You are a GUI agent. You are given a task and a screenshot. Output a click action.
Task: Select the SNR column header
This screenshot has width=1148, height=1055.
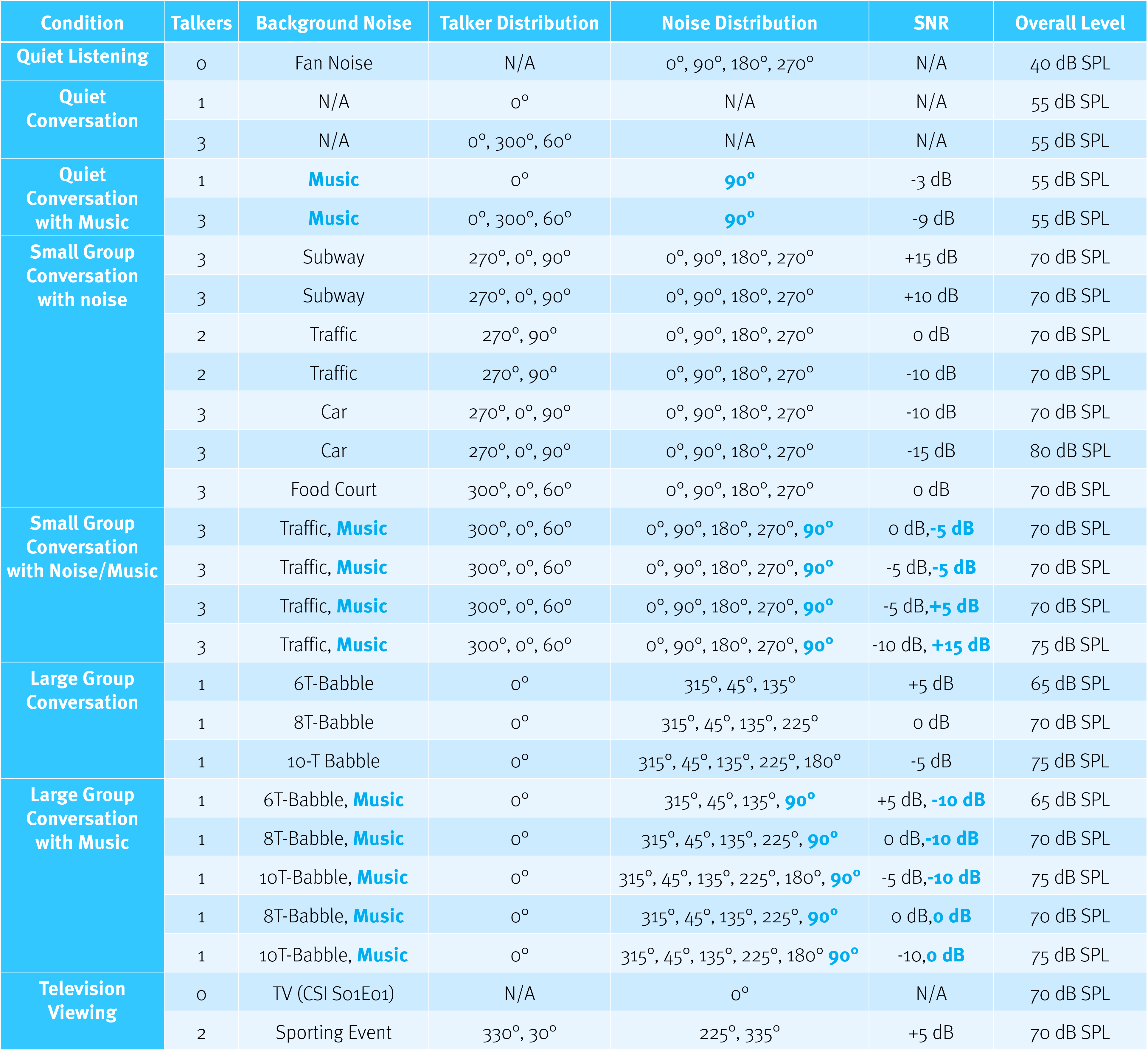930,23
